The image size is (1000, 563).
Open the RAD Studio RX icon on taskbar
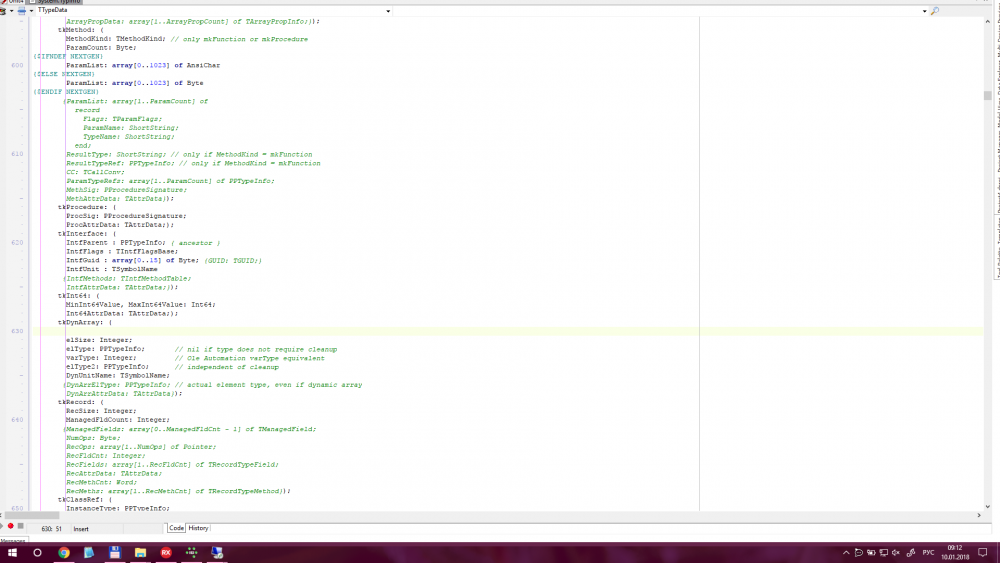pyautogui.click(x=166, y=552)
